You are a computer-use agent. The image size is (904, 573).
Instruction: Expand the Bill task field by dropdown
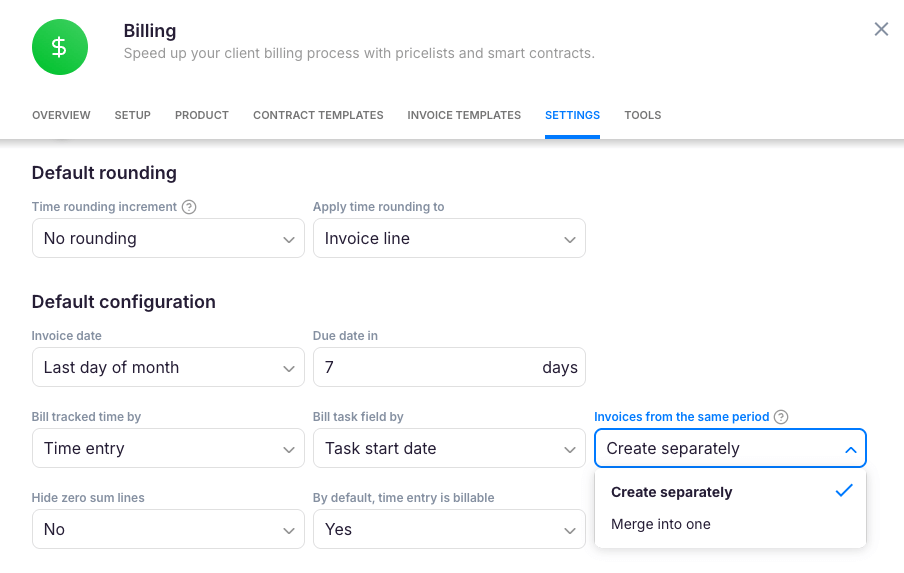[449, 449]
